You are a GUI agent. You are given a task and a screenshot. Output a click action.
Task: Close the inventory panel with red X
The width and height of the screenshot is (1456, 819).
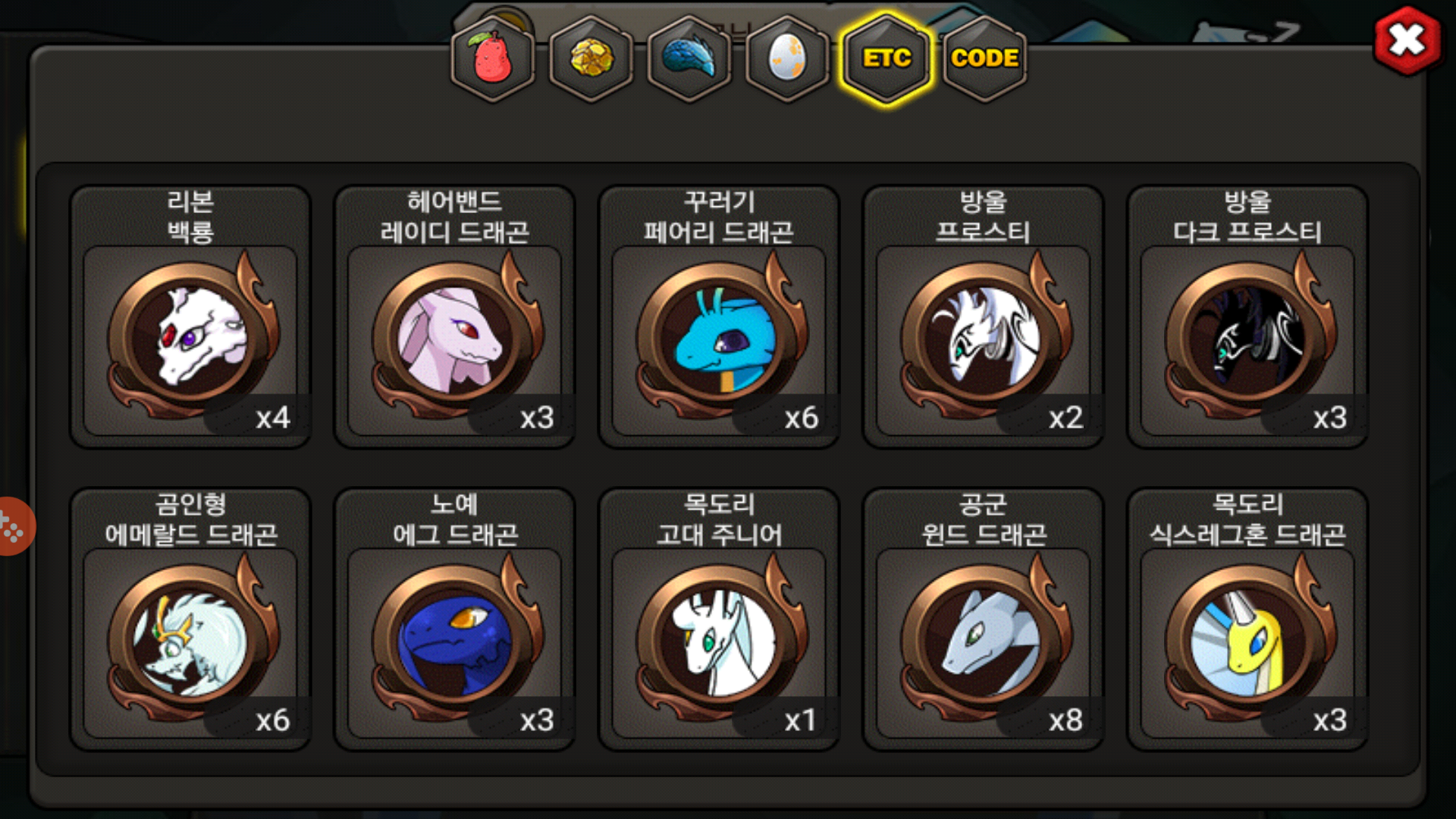(x=1407, y=40)
